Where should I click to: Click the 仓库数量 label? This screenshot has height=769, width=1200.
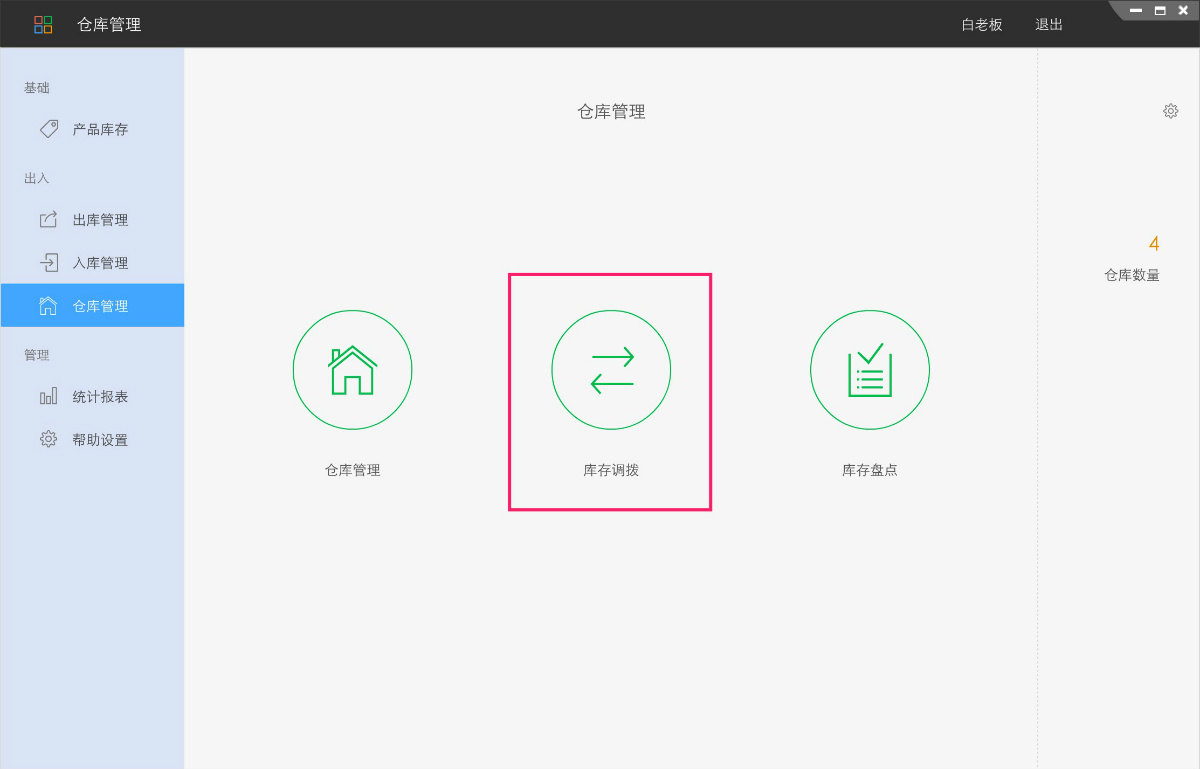click(1132, 275)
